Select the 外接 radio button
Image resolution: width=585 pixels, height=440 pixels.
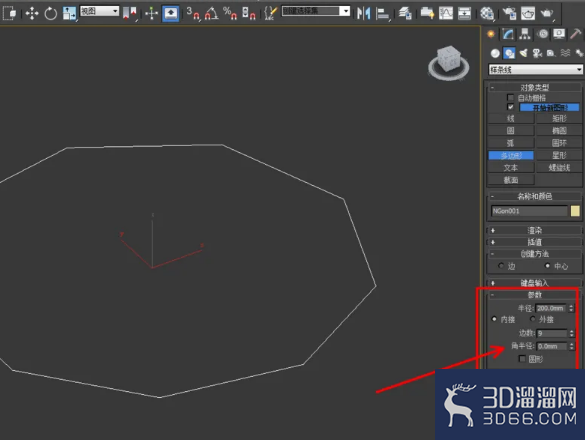533,319
